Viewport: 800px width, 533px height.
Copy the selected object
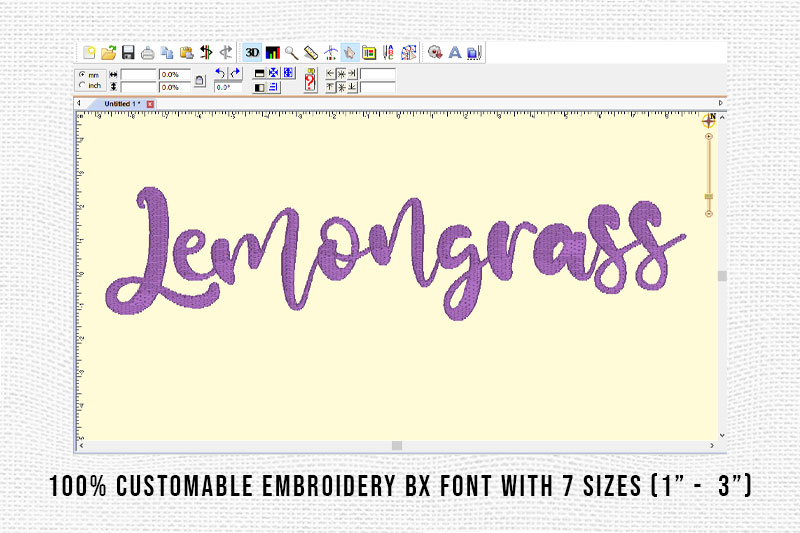click(167, 53)
